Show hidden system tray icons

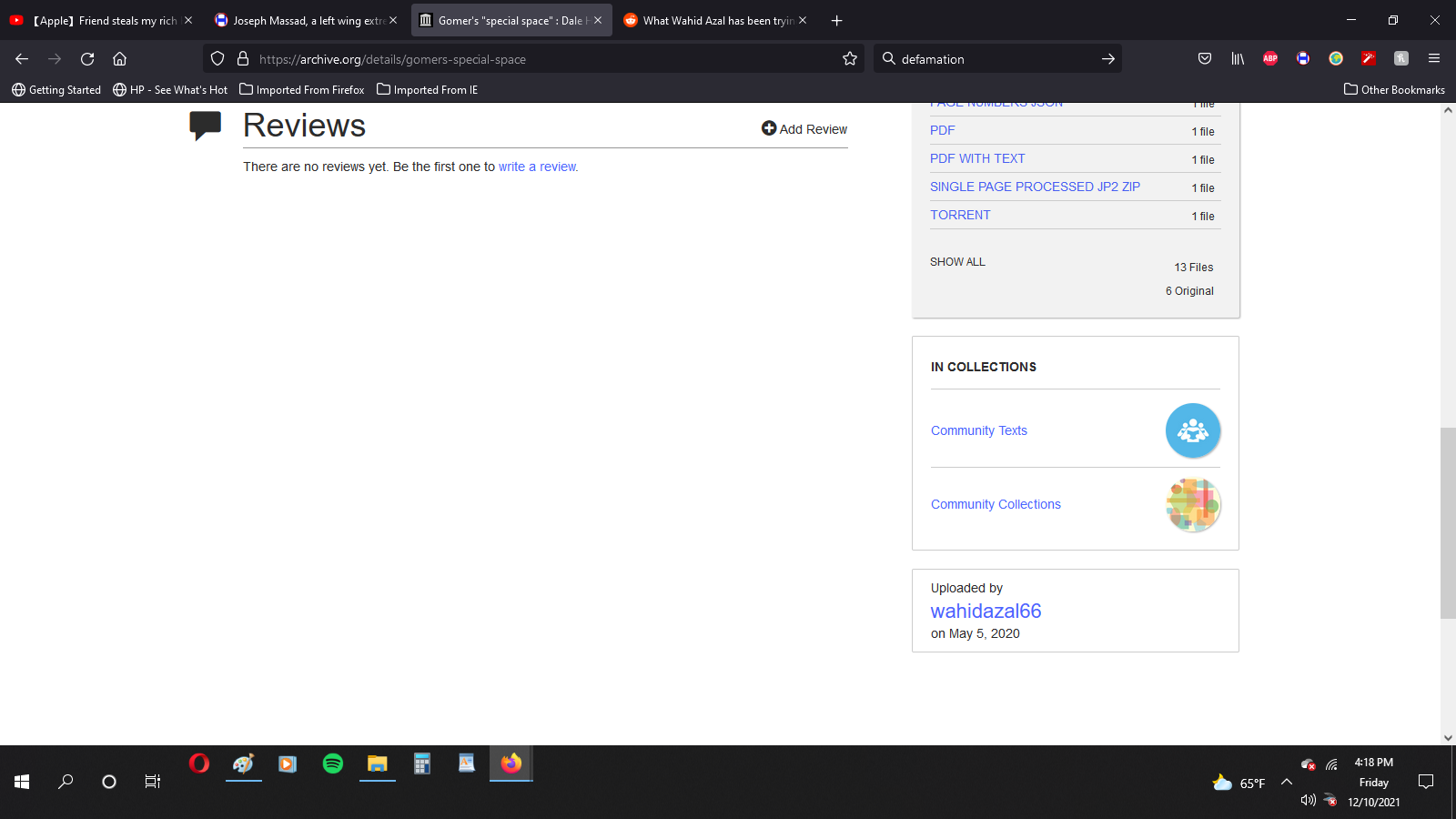tap(1287, 782)
